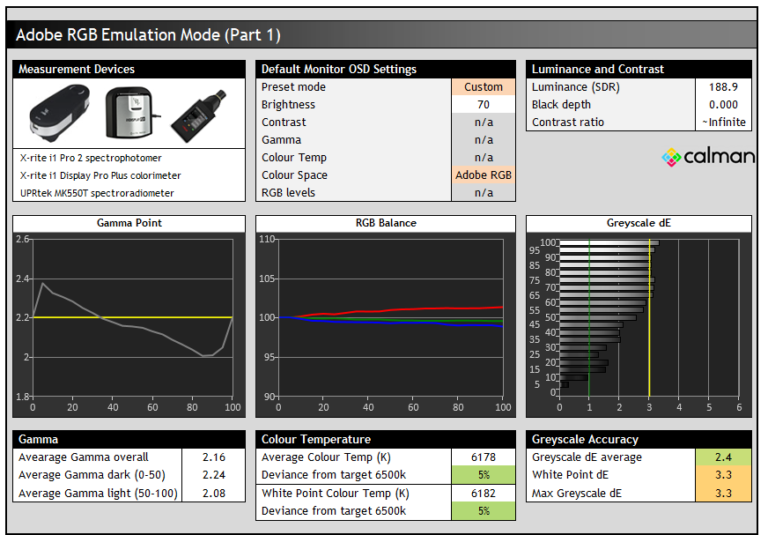Image resolution: width=768 pixels, height=535 pixels.
Task: Click the Measurement Devices panel header
Action: coord(129,69)
